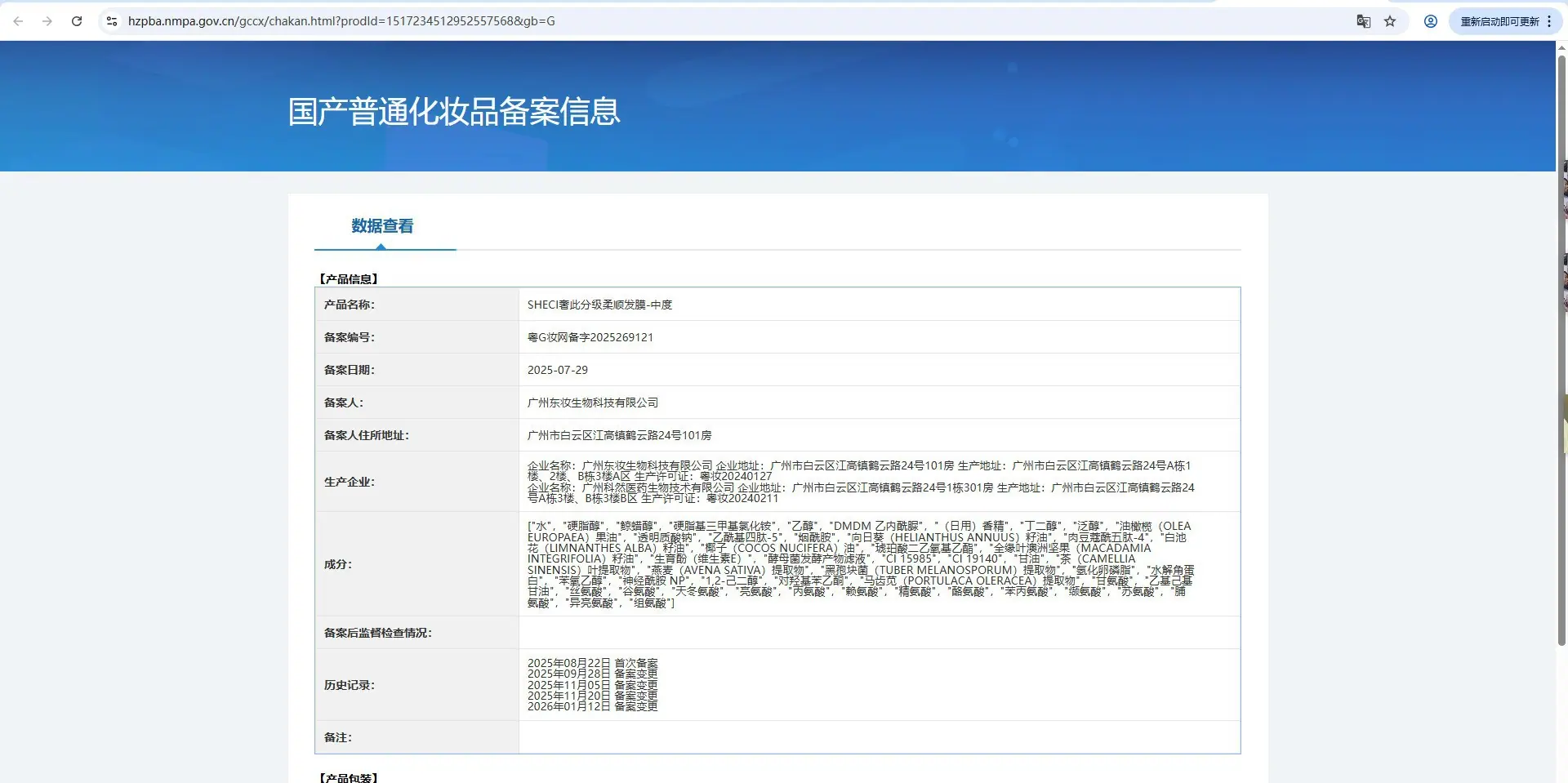Click the 产品名称 label cell

(x=417, y=305)
